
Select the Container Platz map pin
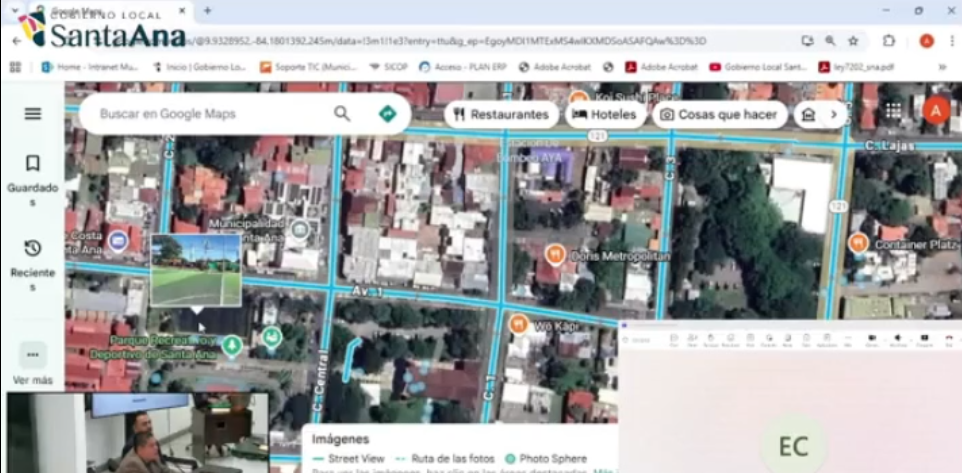(857, 243)
